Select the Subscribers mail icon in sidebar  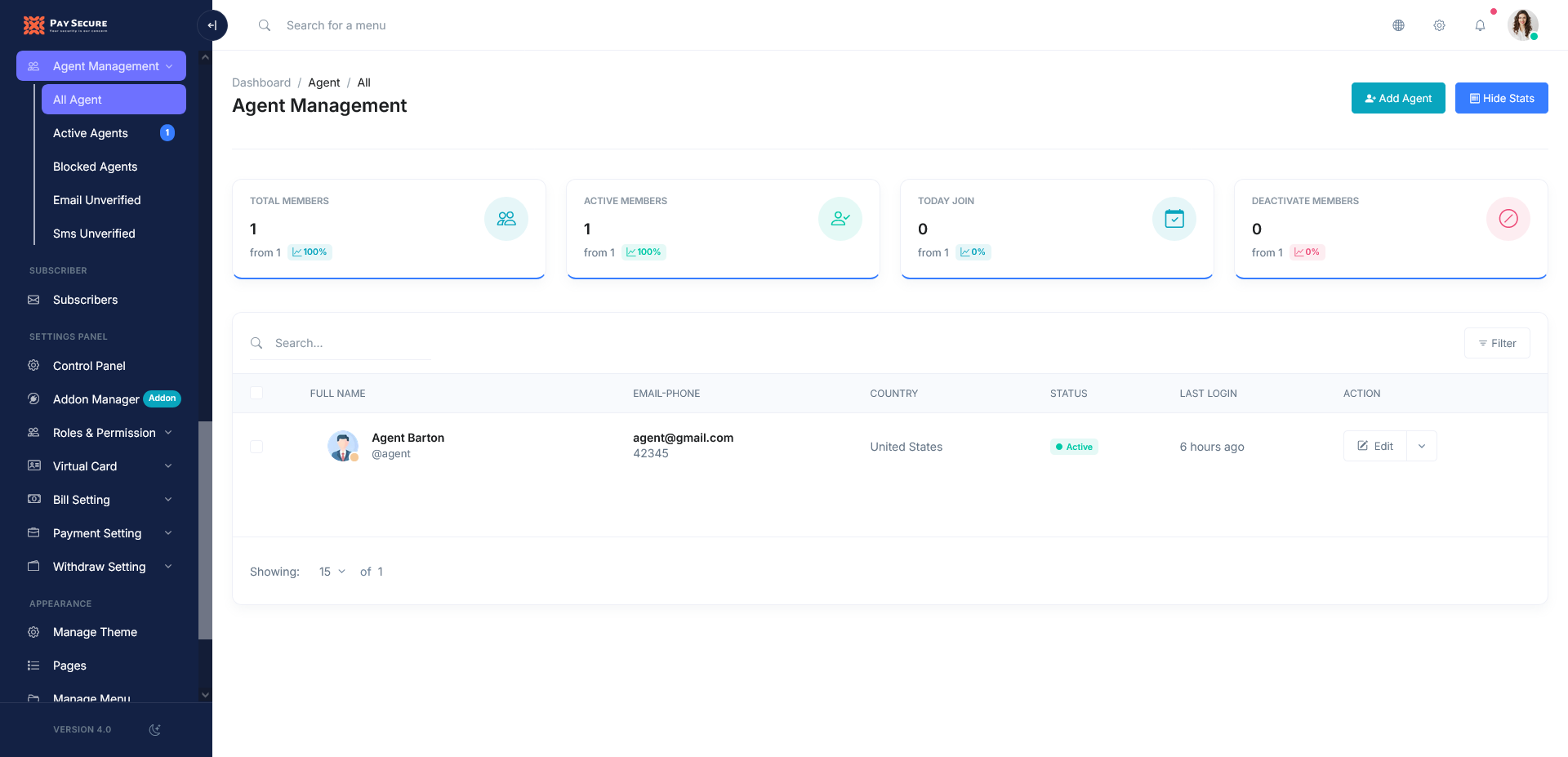(x=33, y=300)
